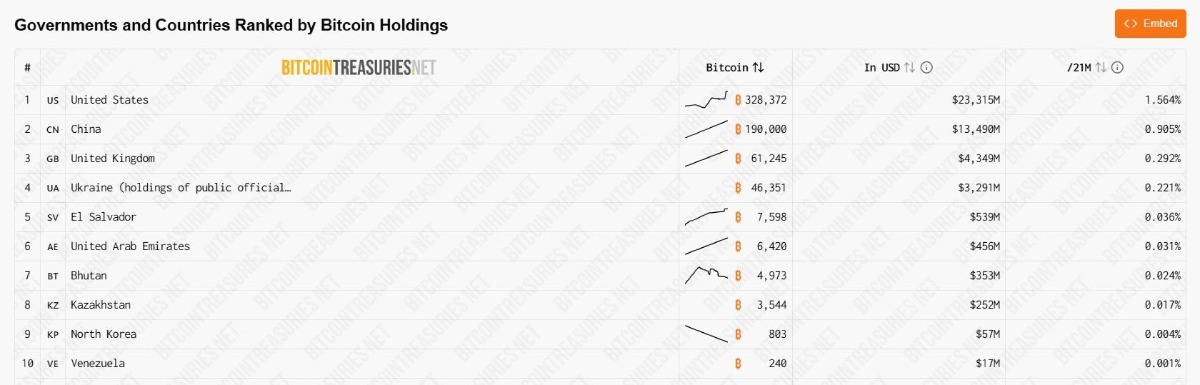
Task: Click the Bitcoin column header
Action: tap(727, 68)
